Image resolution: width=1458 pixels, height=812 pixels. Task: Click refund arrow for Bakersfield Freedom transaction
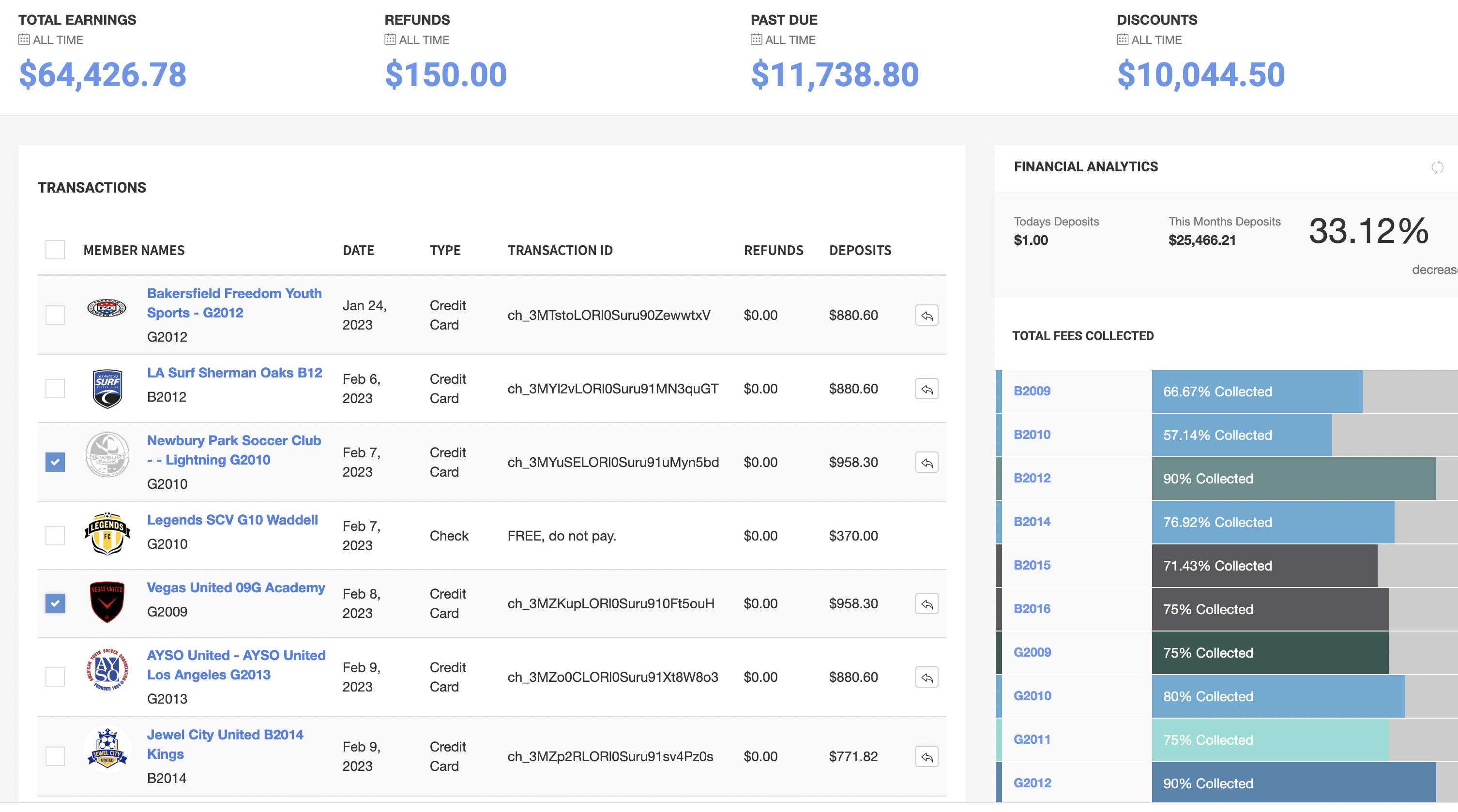click(926, 315)
